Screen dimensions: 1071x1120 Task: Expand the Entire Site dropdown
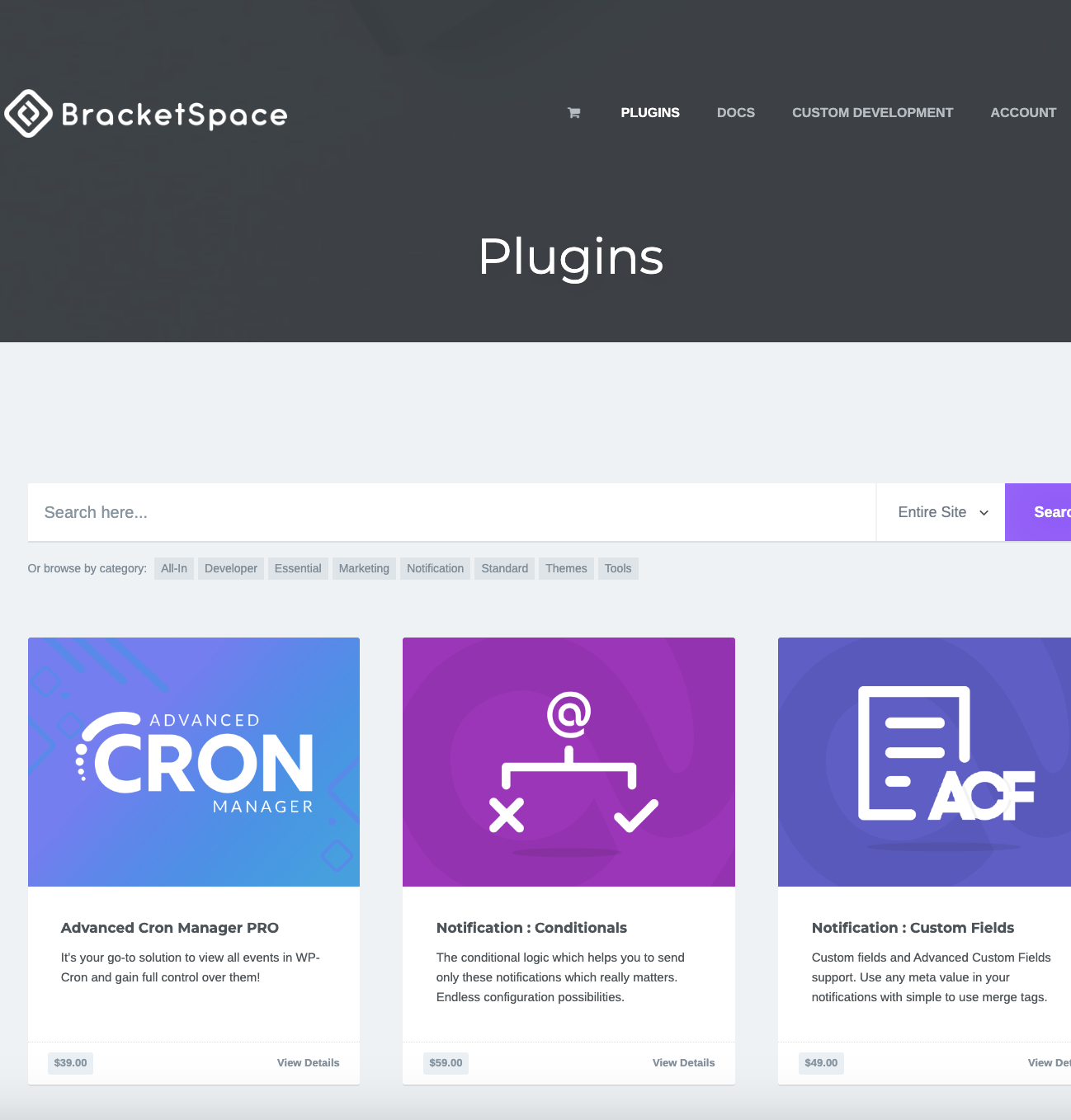(941, 512)
